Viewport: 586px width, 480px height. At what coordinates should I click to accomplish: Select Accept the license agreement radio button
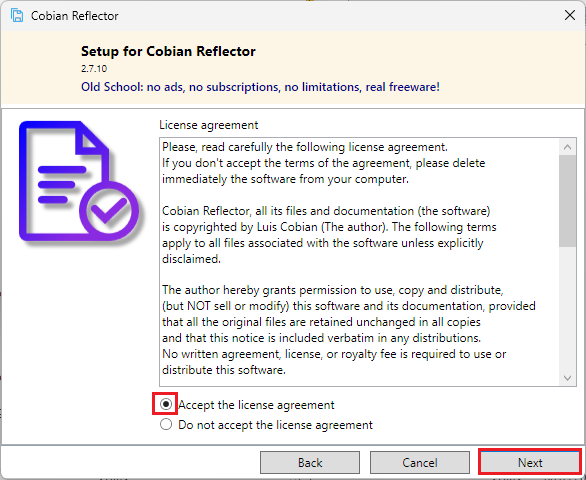(x=166, y=404)
